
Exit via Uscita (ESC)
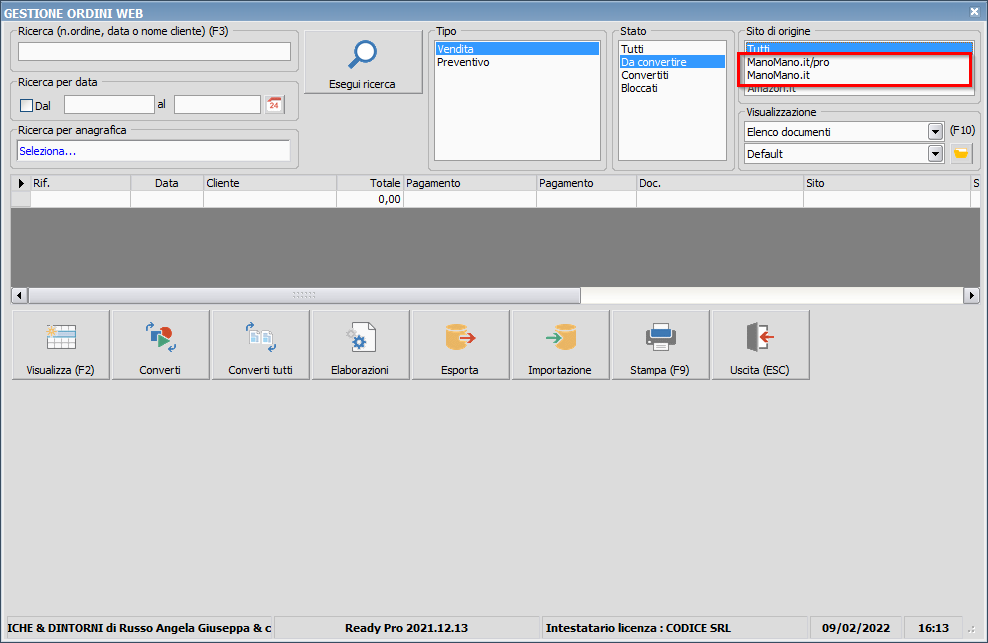pyautogui.click(x=760, y=345)
